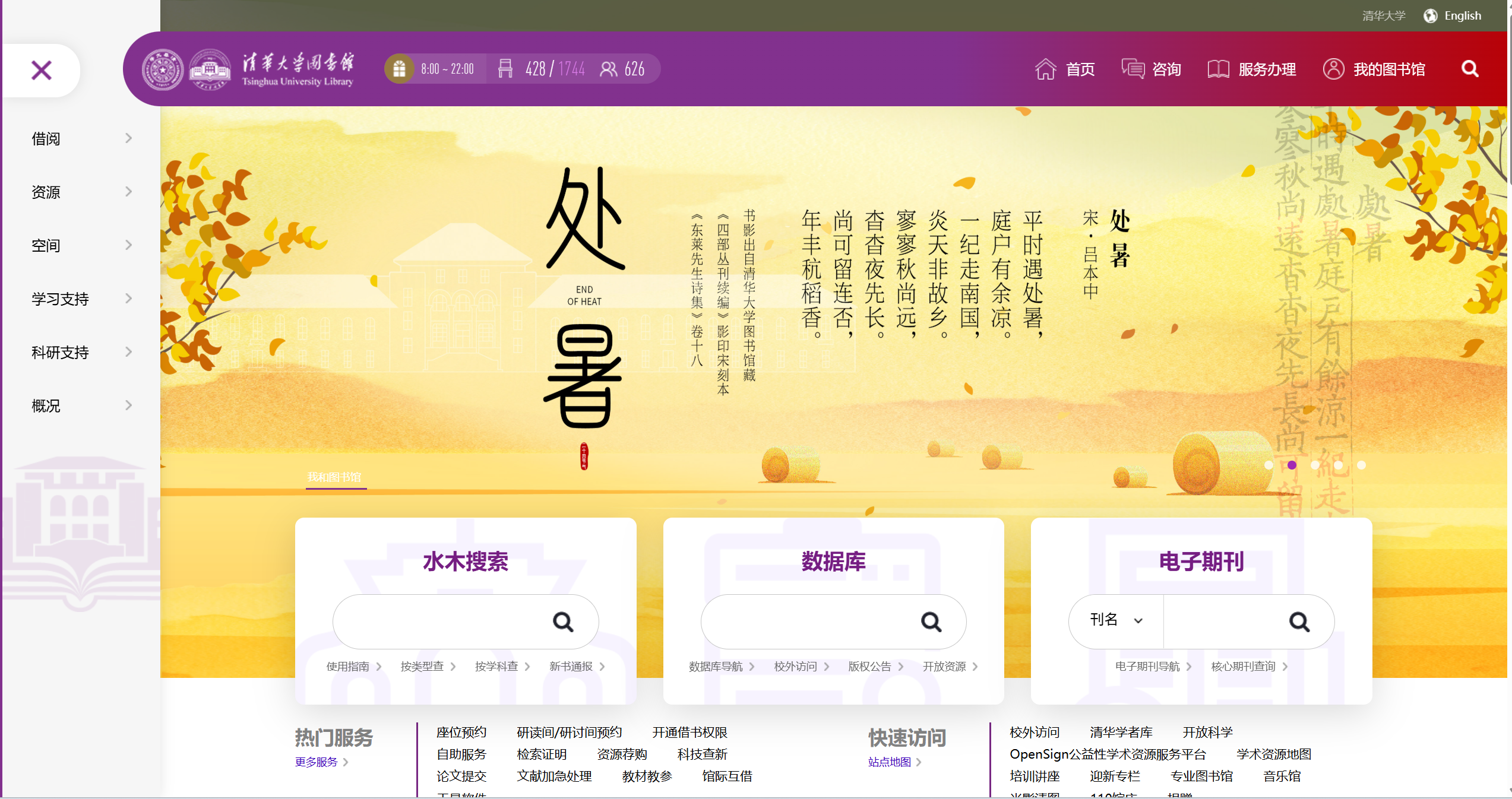
Task: Click the 座位预约 service link
Action: [461, 733]
